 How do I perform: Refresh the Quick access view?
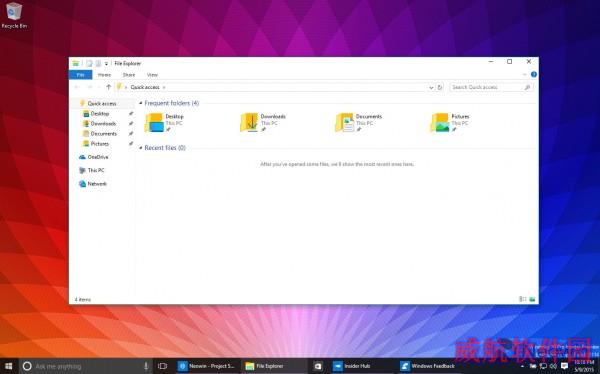click(440, 87)
